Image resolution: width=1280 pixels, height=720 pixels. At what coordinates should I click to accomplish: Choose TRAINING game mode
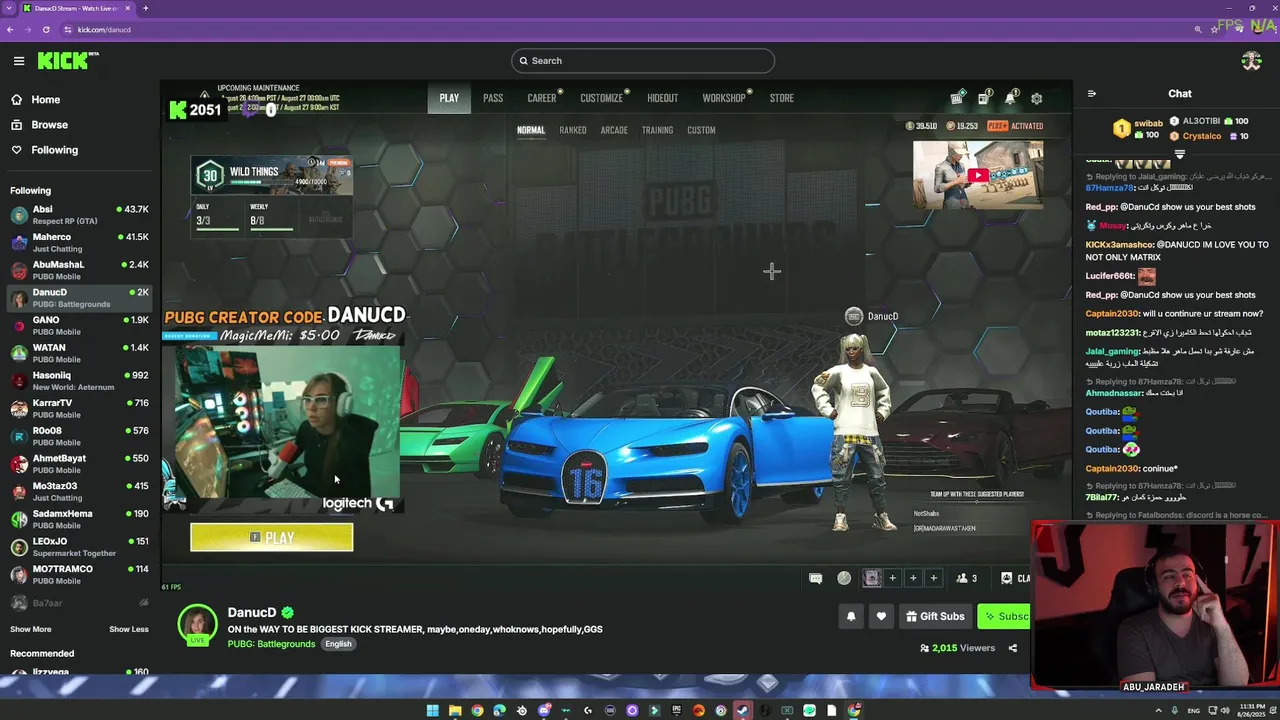[657, 130]
